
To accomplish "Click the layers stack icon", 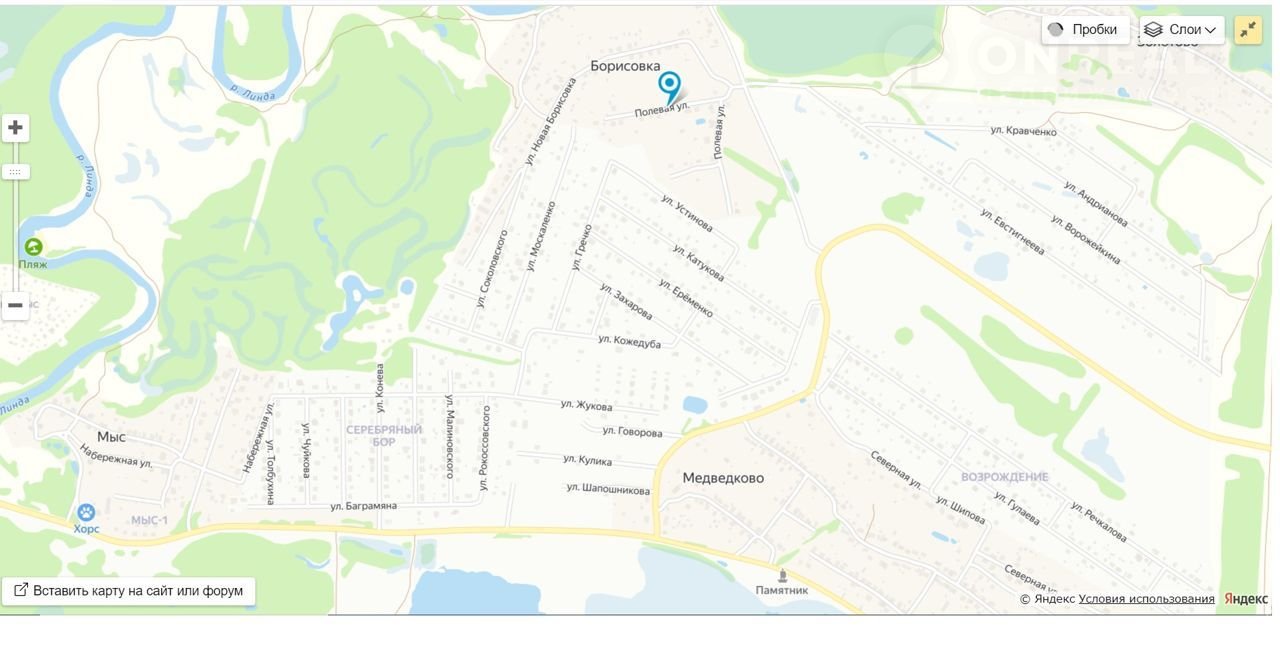I will [x=1153, y=30].
